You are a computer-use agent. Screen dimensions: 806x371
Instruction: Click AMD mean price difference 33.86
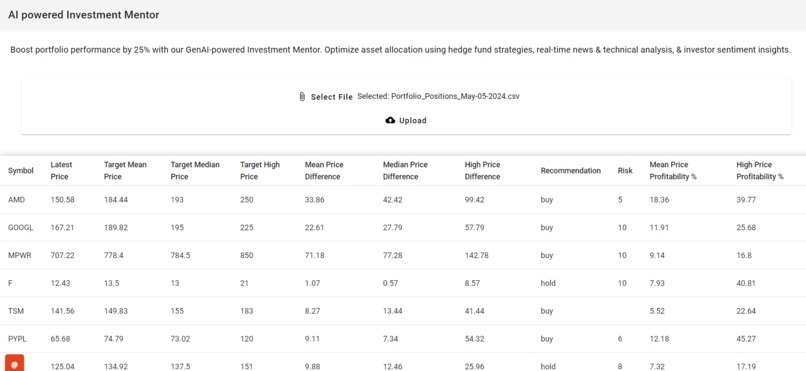pos(315,200)
